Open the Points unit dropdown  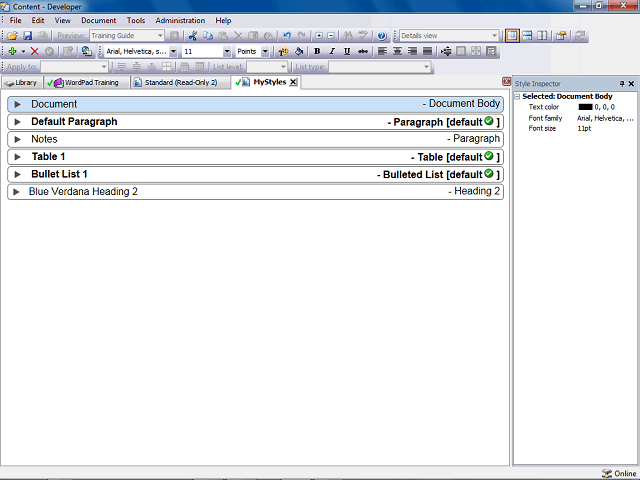(265, 51)
